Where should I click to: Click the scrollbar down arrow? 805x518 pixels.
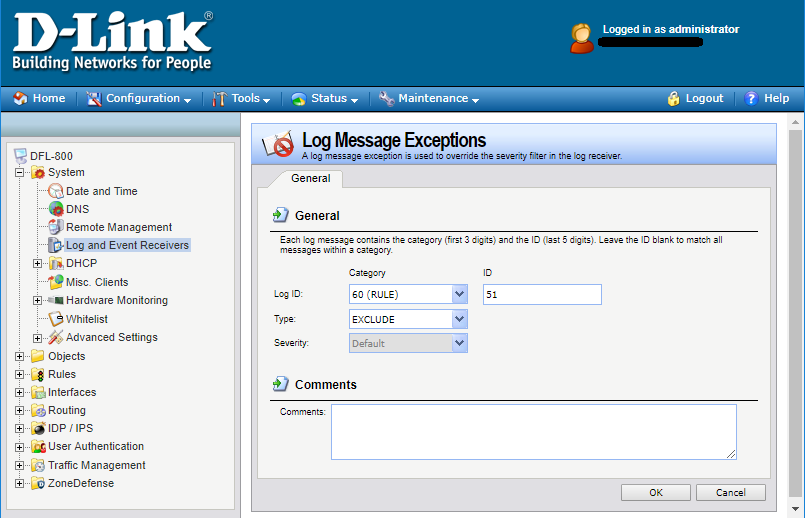(795, 509)
